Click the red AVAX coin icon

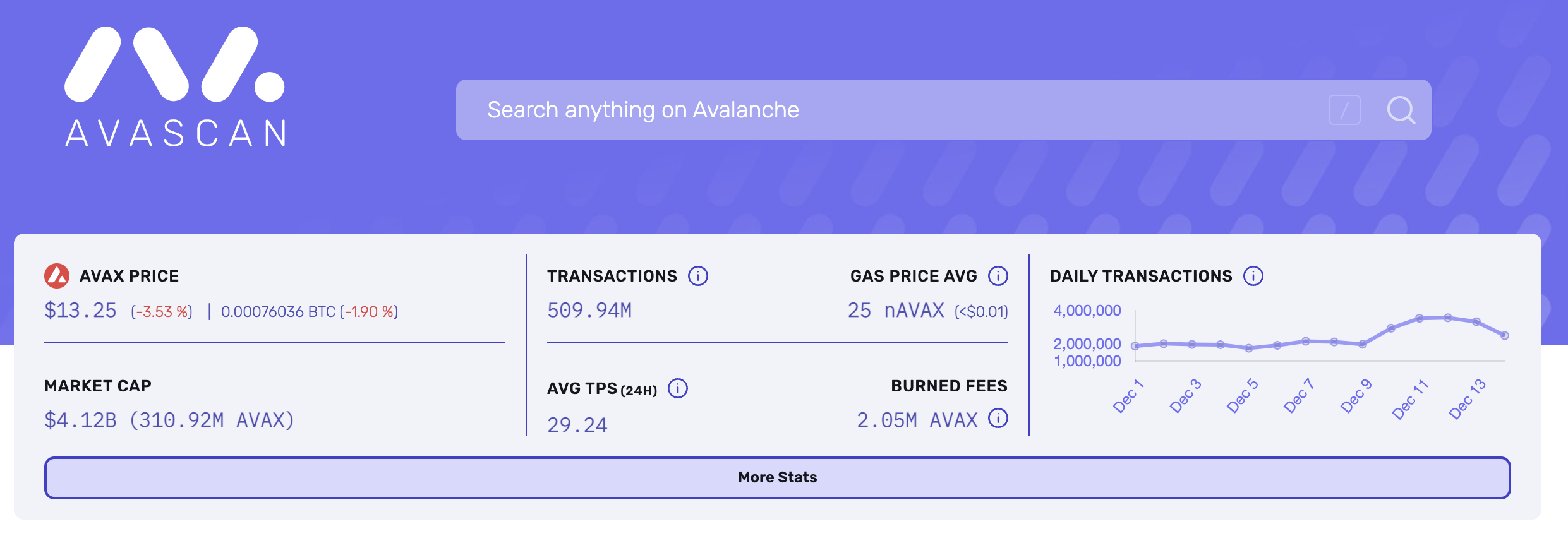[x=57, y=276]
